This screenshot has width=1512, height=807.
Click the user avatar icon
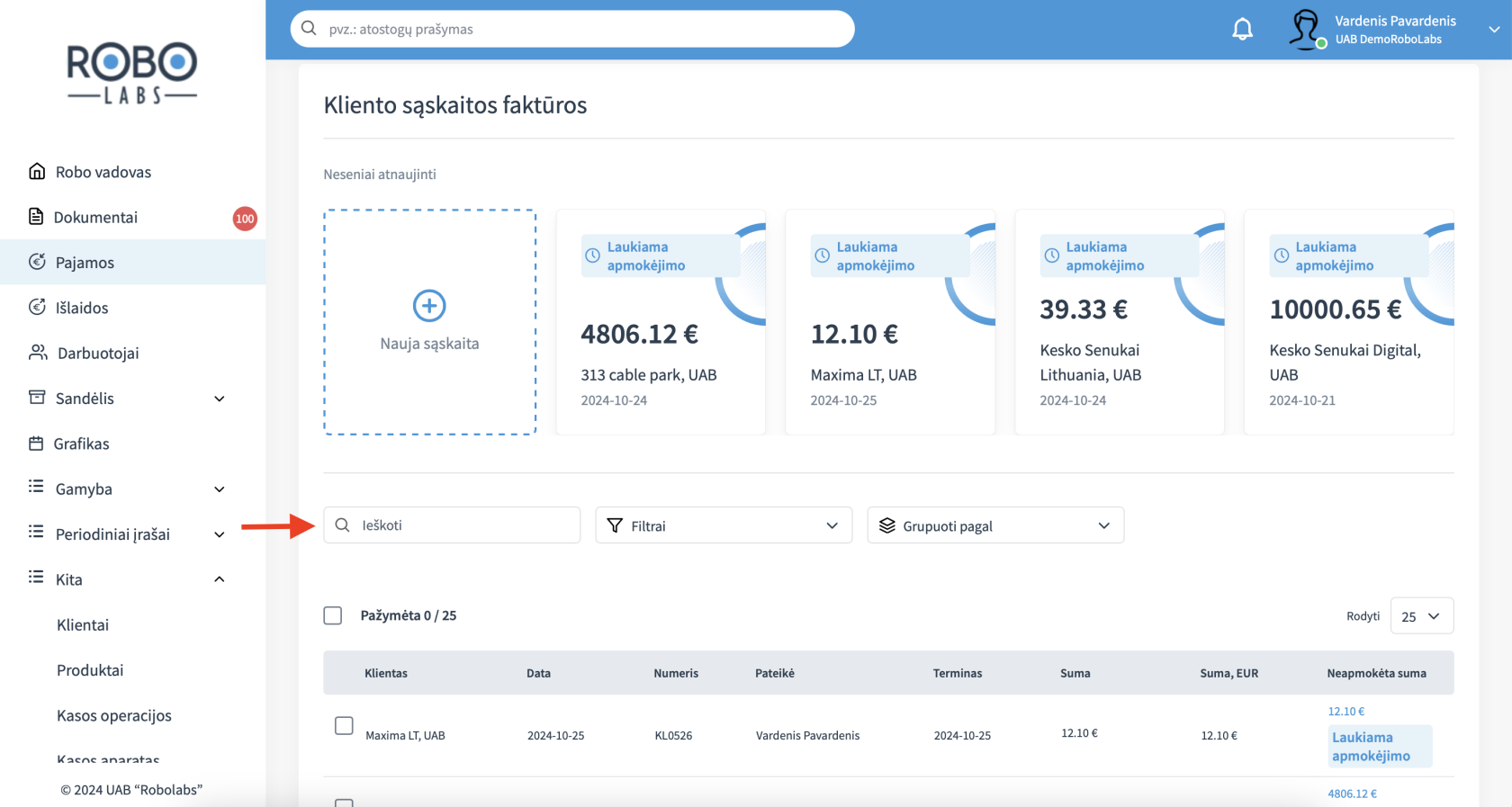1305,29
